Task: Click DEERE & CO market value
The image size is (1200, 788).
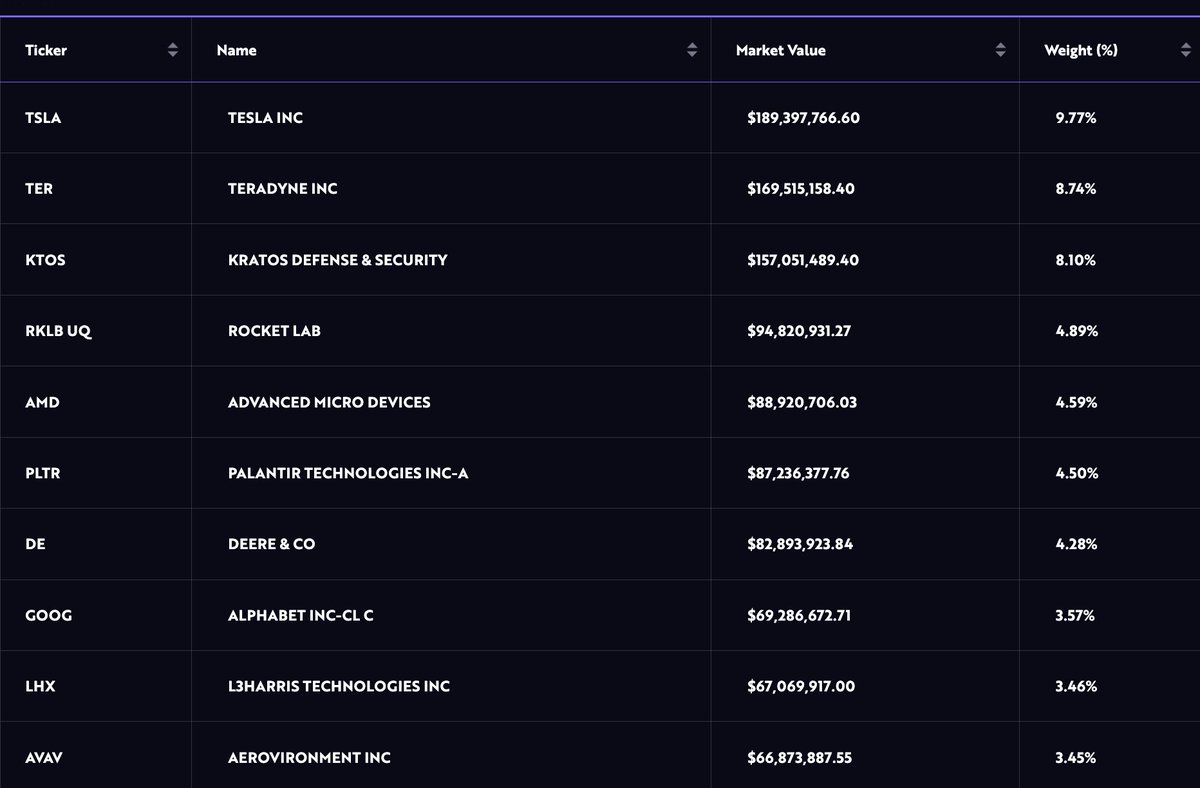Action: click(799, 544)
